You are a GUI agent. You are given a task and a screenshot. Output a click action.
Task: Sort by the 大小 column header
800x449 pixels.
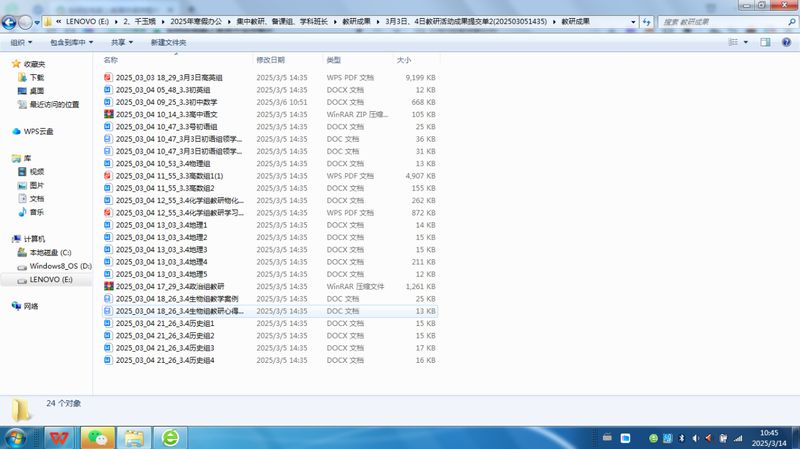click(x=403, y=61)
